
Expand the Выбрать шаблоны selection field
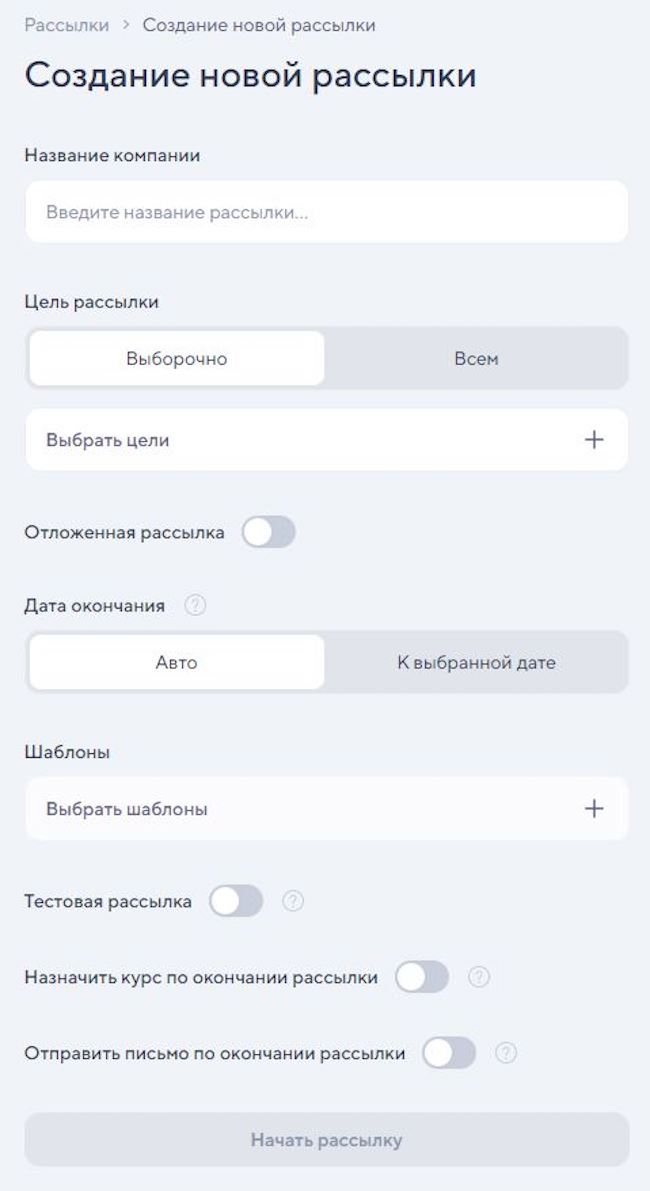pos(300,809)
